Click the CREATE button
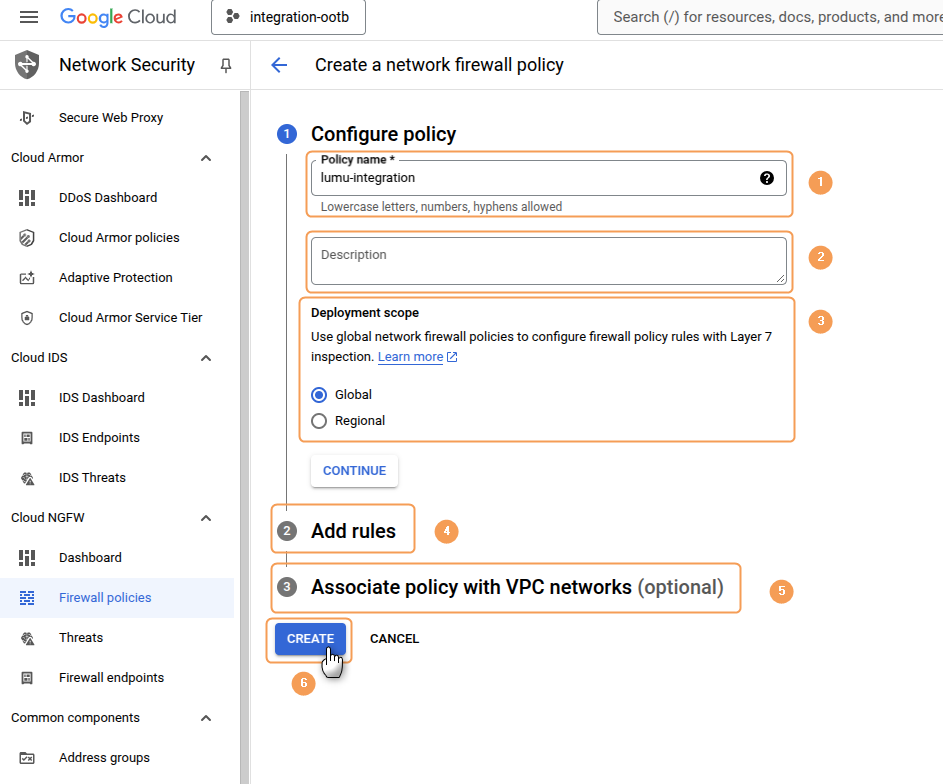The height and width of the screenshot is (784, 943). pos(310,639)
